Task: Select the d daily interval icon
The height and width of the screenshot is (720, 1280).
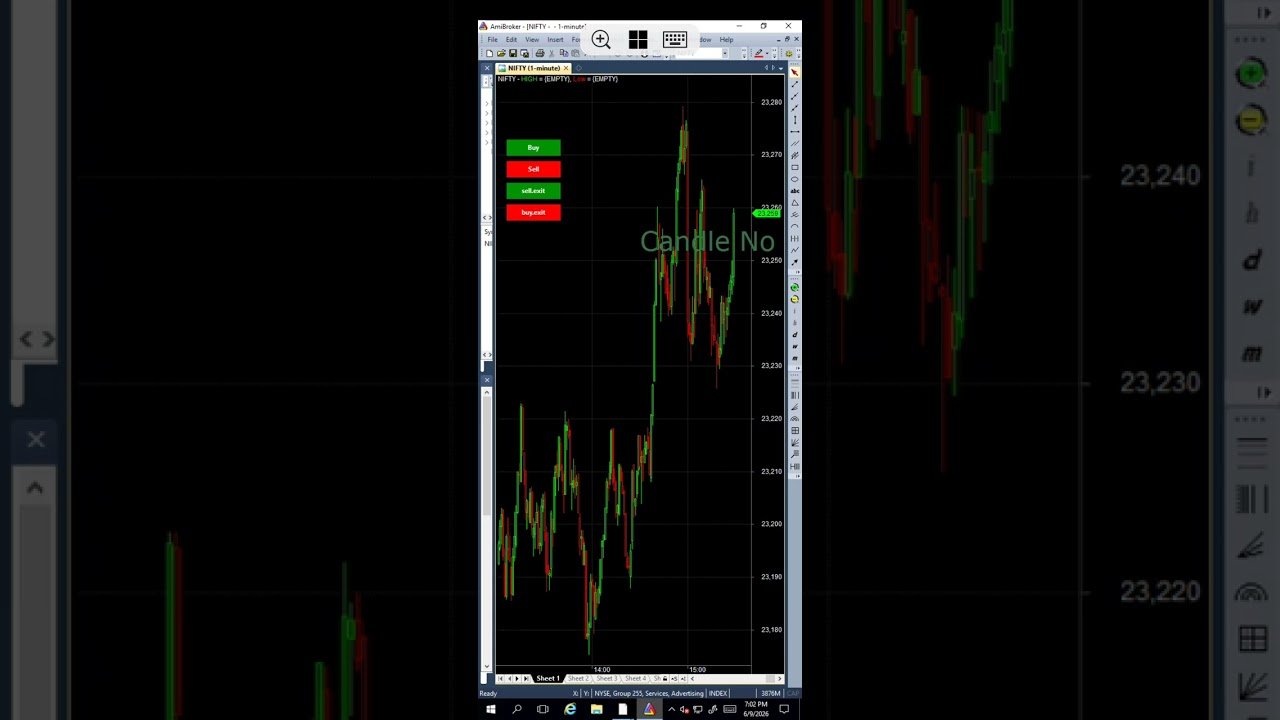Action: (x=795, y=334)
